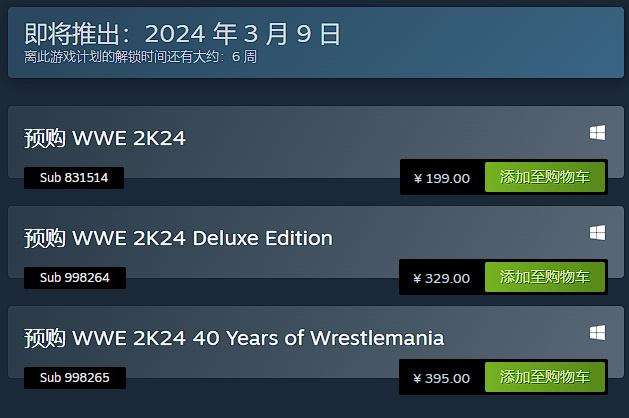Screen dimensions: 629x418
Task: Click the 2024 年 3 月 9 日 release date
Action: 243,33
